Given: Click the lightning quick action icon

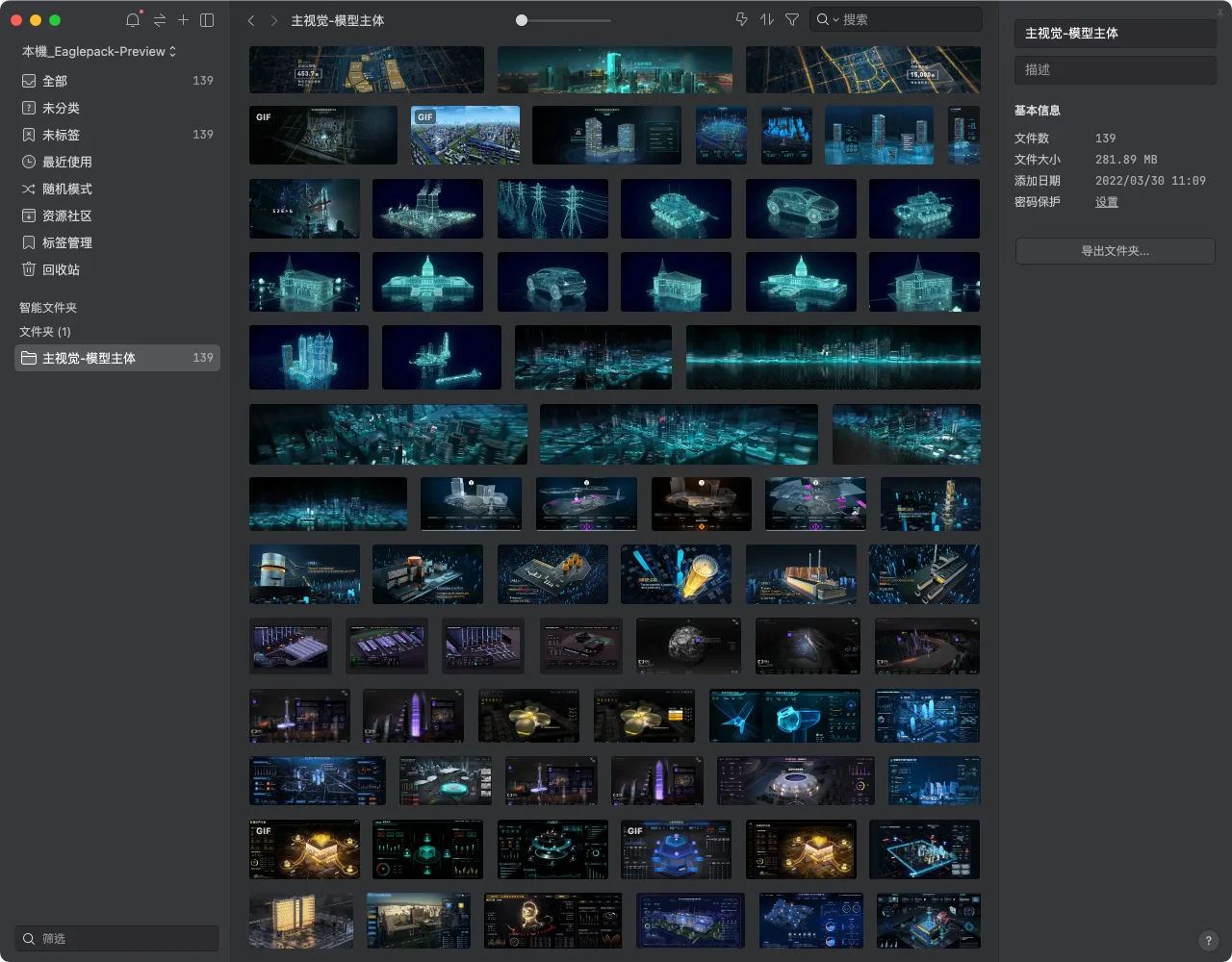Looking at the screenshot, I should (741, 20).
